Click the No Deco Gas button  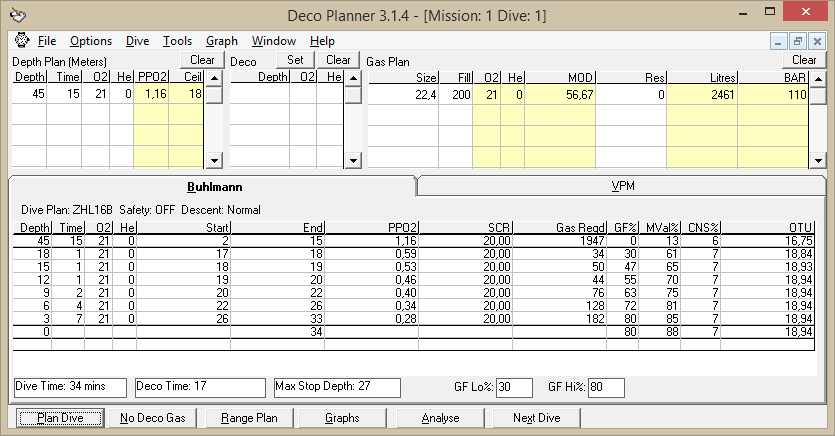[x=152, y=418]
